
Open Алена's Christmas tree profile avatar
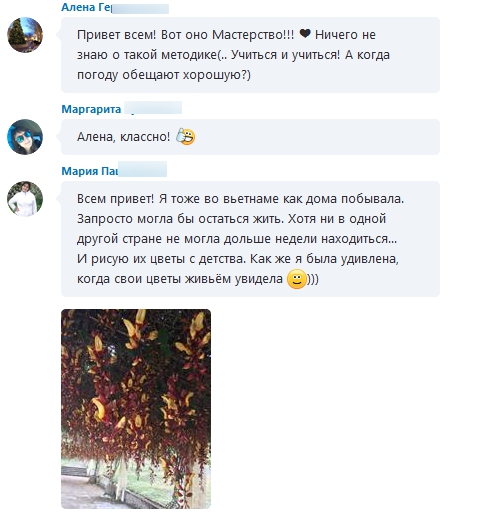[x=25, y=35]
